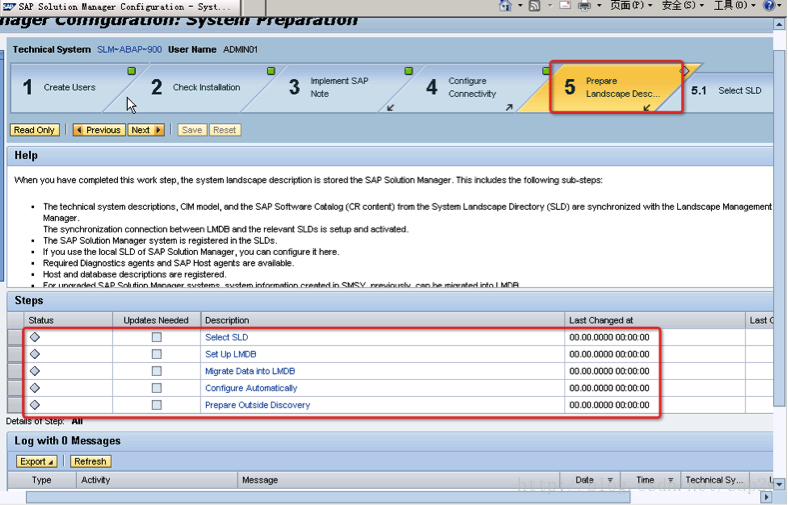Click the Reset button
The height and width of the screenshot is (505, 788).
225,130
